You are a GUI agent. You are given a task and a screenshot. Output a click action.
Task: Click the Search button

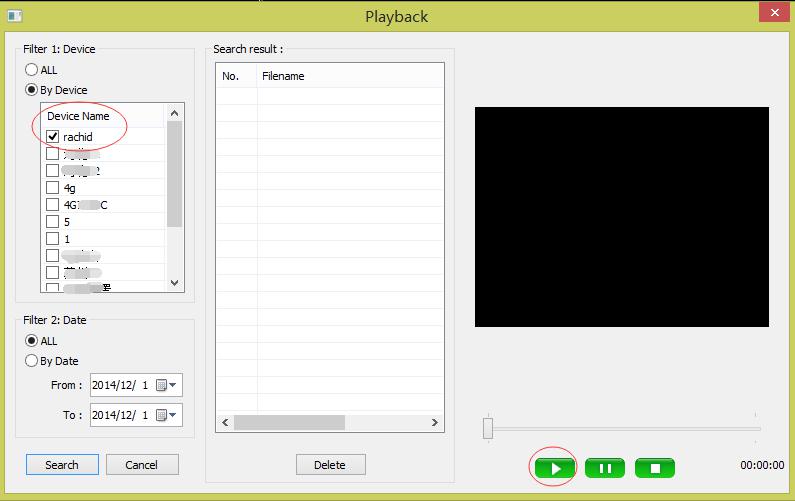pos(62,465)
